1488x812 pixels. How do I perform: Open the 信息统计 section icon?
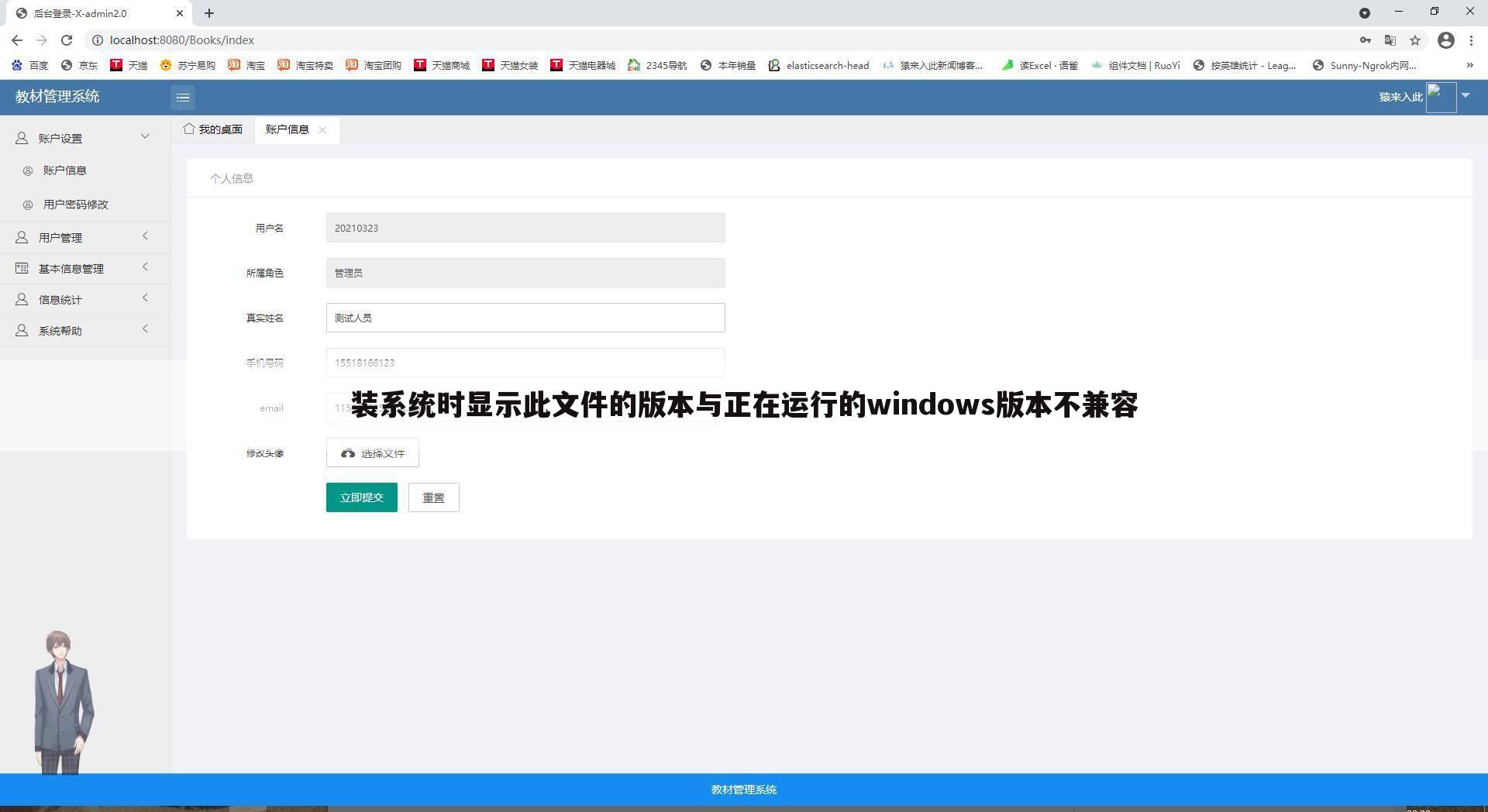tap(21, 299)
